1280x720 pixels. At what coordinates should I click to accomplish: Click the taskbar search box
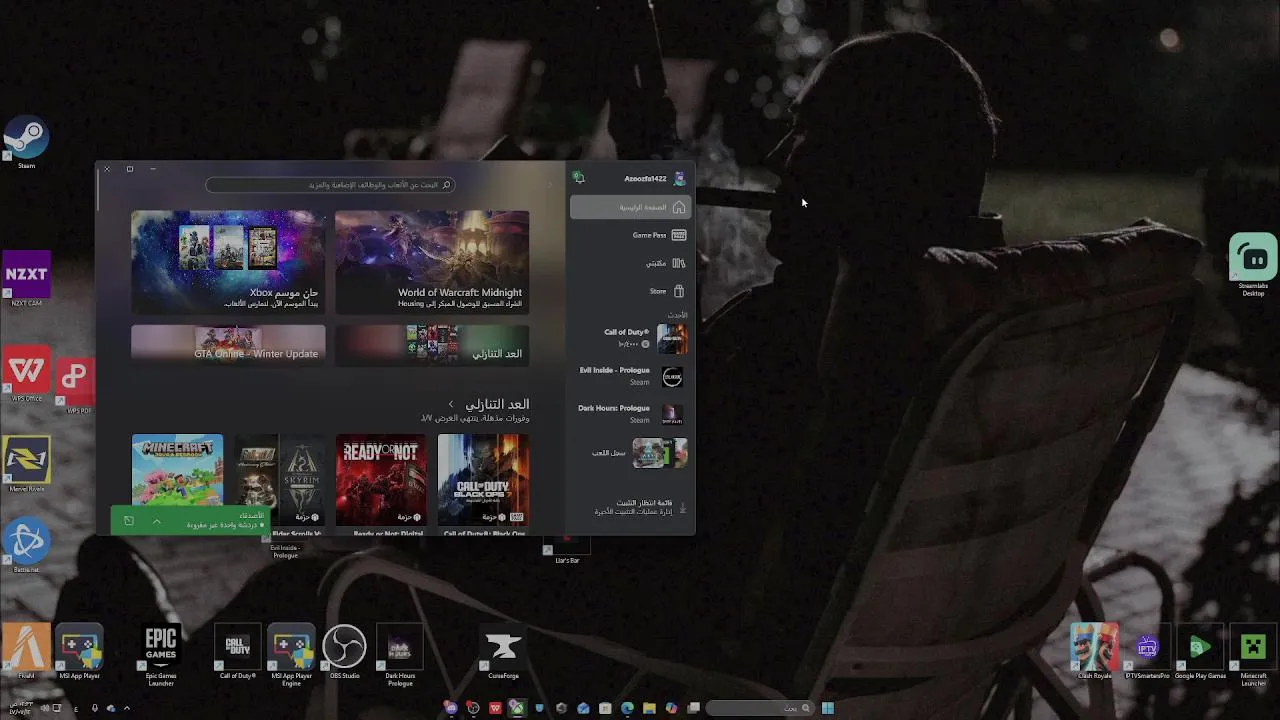point(760,708)
